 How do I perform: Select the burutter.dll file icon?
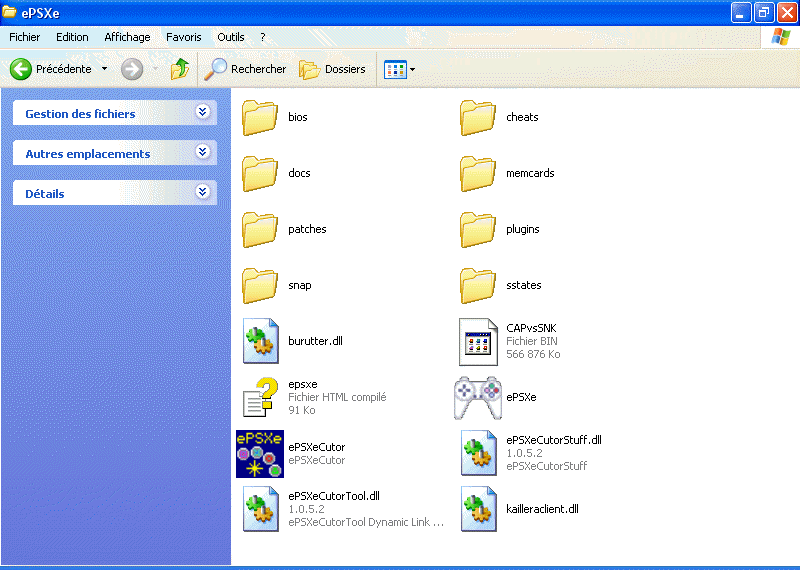click(x=260, y=341)
